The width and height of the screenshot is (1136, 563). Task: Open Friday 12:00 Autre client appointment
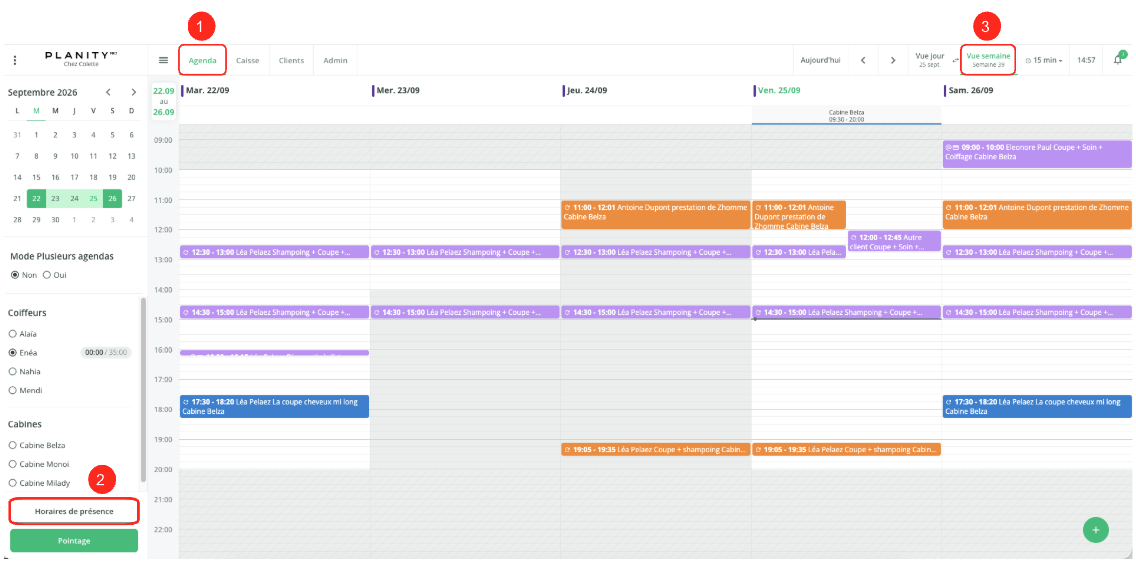[x=894, y=241]
